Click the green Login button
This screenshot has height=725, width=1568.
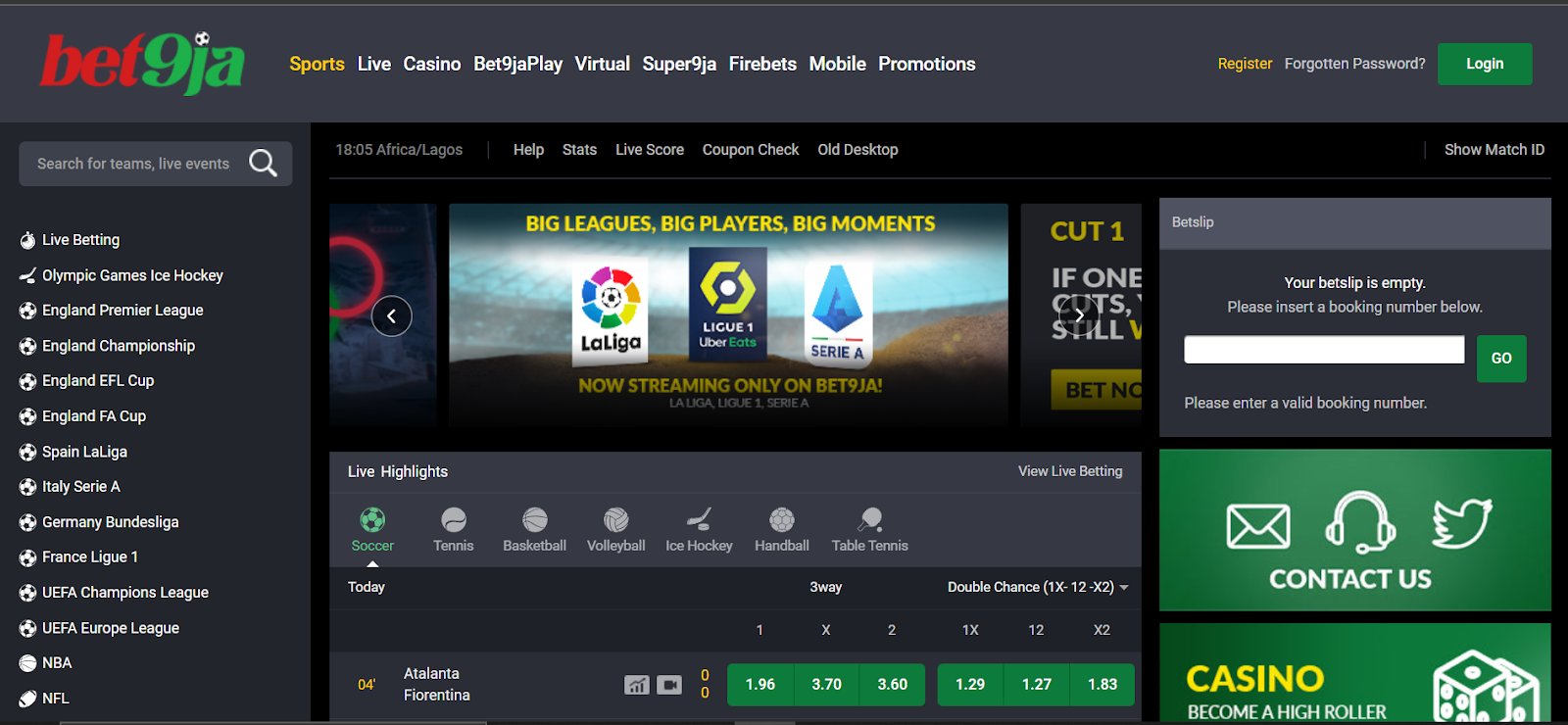pos(1485,64)
